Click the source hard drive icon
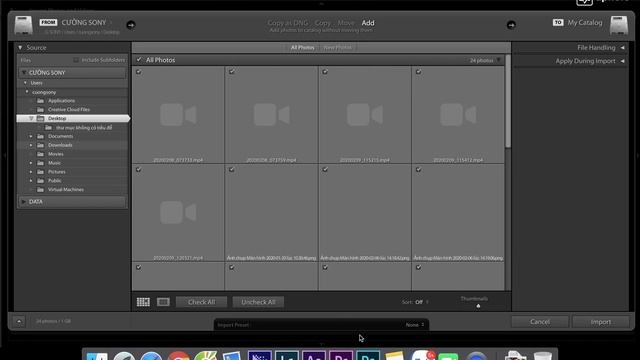Image resolution: width=640 pixels, height=360 pixels. coord(23,25)
